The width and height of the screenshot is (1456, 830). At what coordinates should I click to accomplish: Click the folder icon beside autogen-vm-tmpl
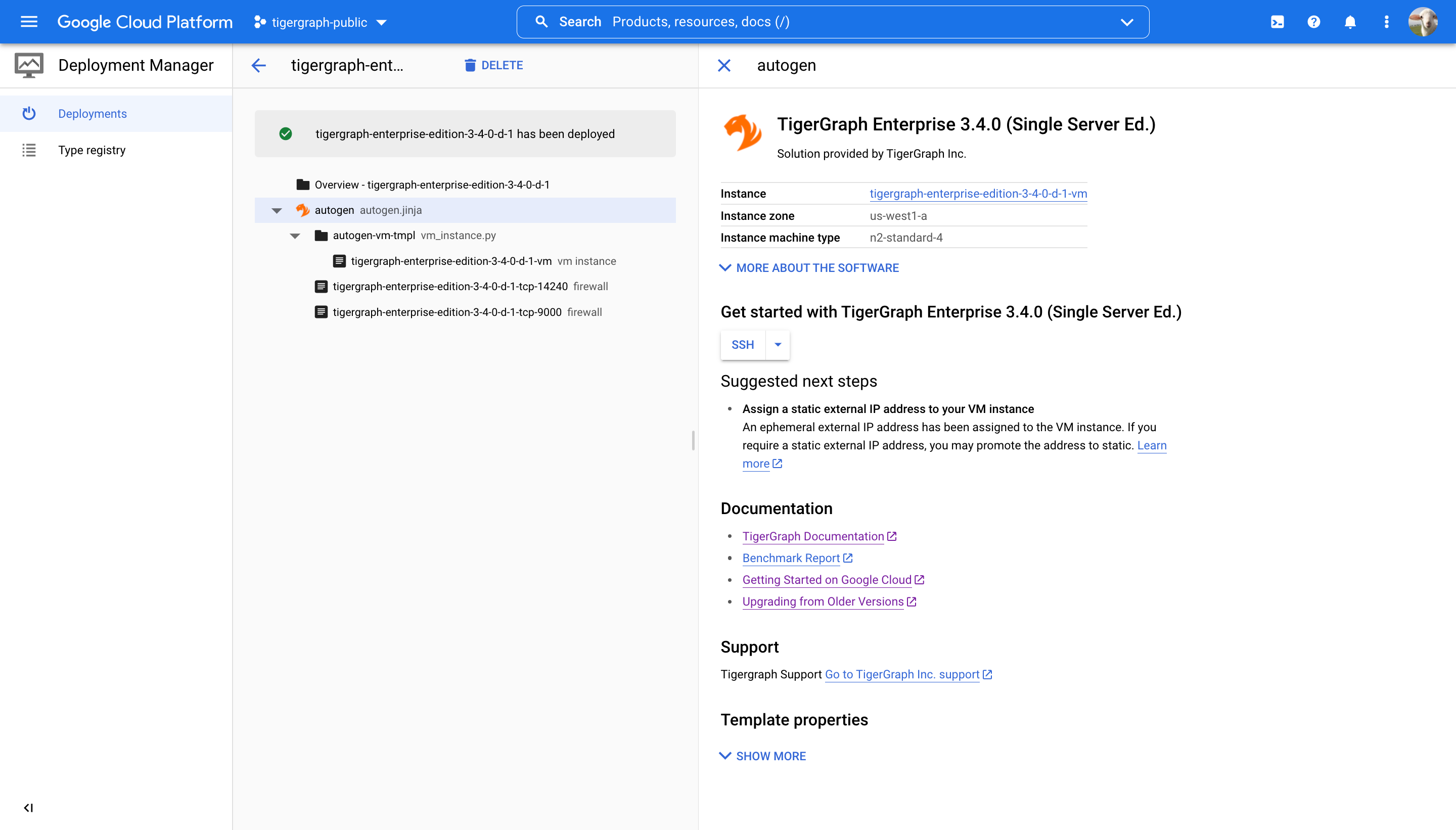[x=322, y=236]
